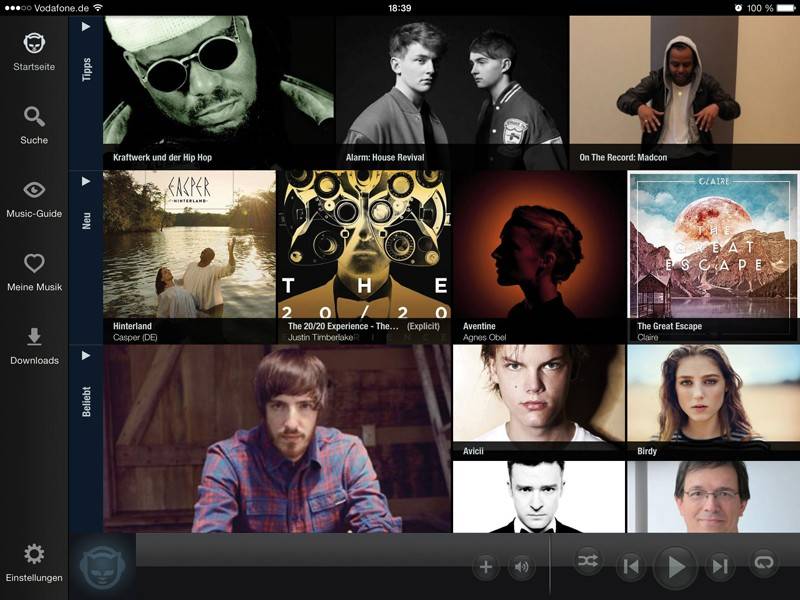Image resolution: width=800 pixels, height=600 pixels.
Task: Click the Aventine album title
Action: point(479,326)
